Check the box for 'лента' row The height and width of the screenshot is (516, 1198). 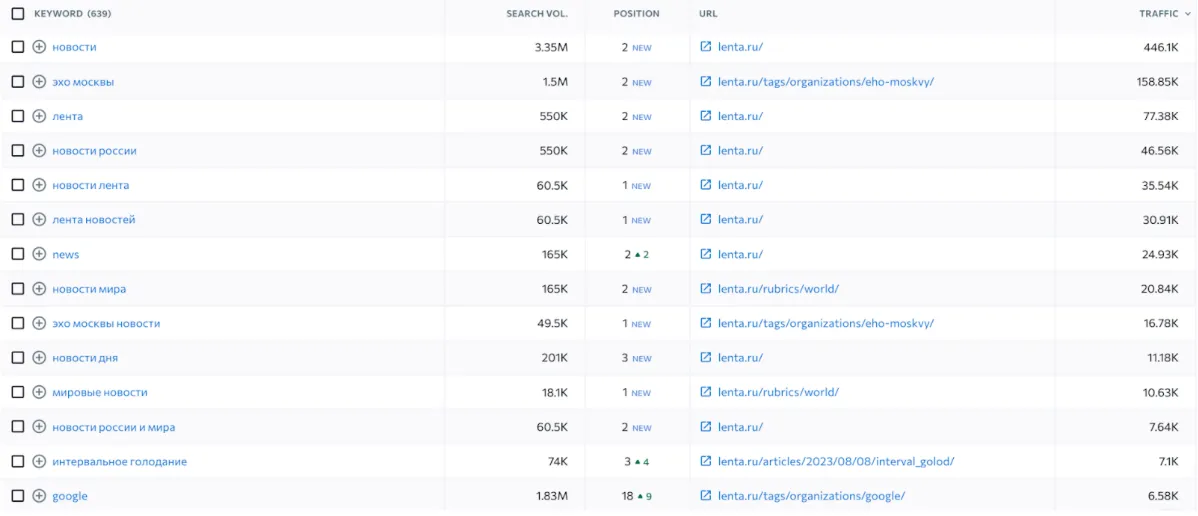pyautogui.click(x=17, y=116)
